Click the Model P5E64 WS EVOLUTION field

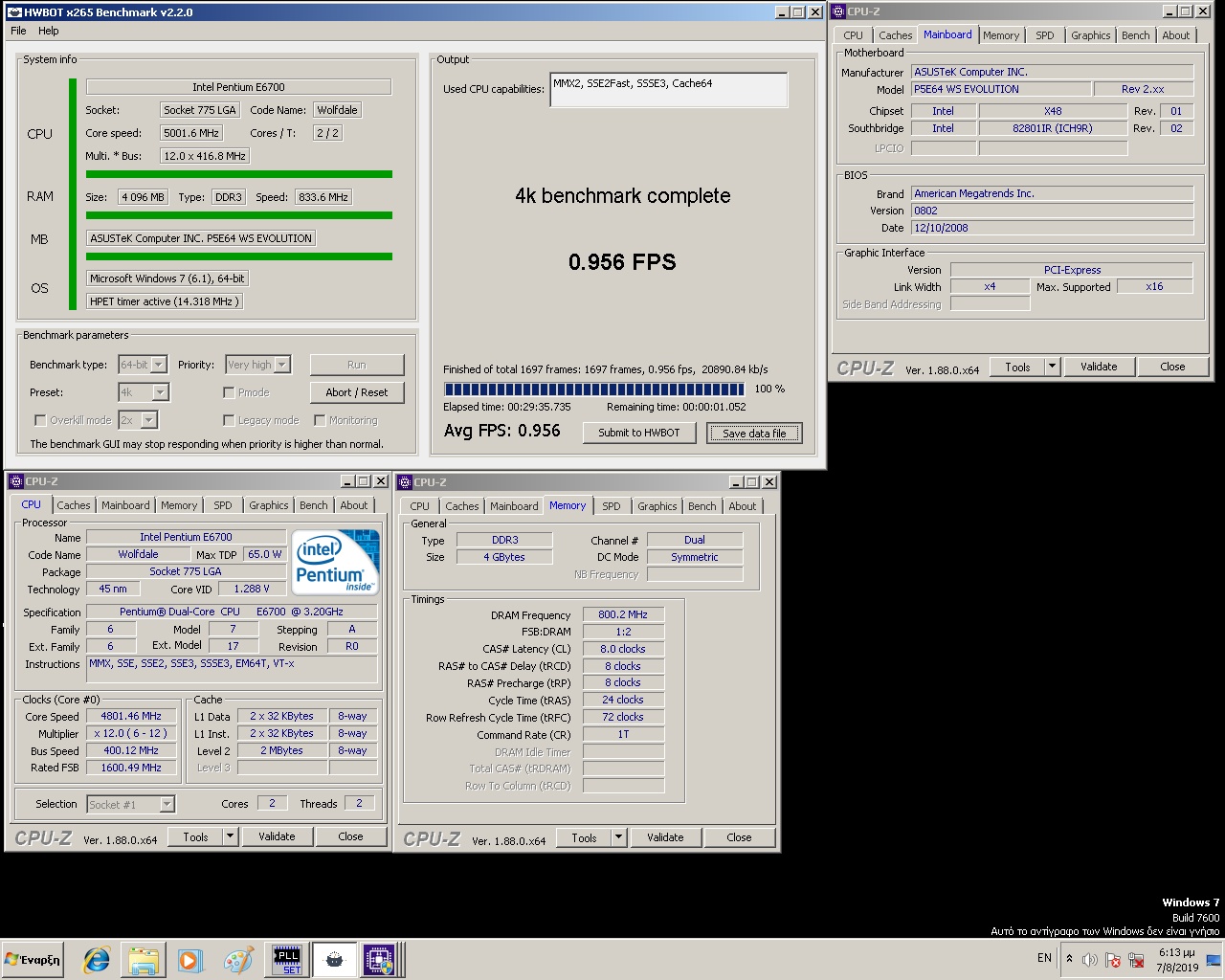pos(1001,89)
